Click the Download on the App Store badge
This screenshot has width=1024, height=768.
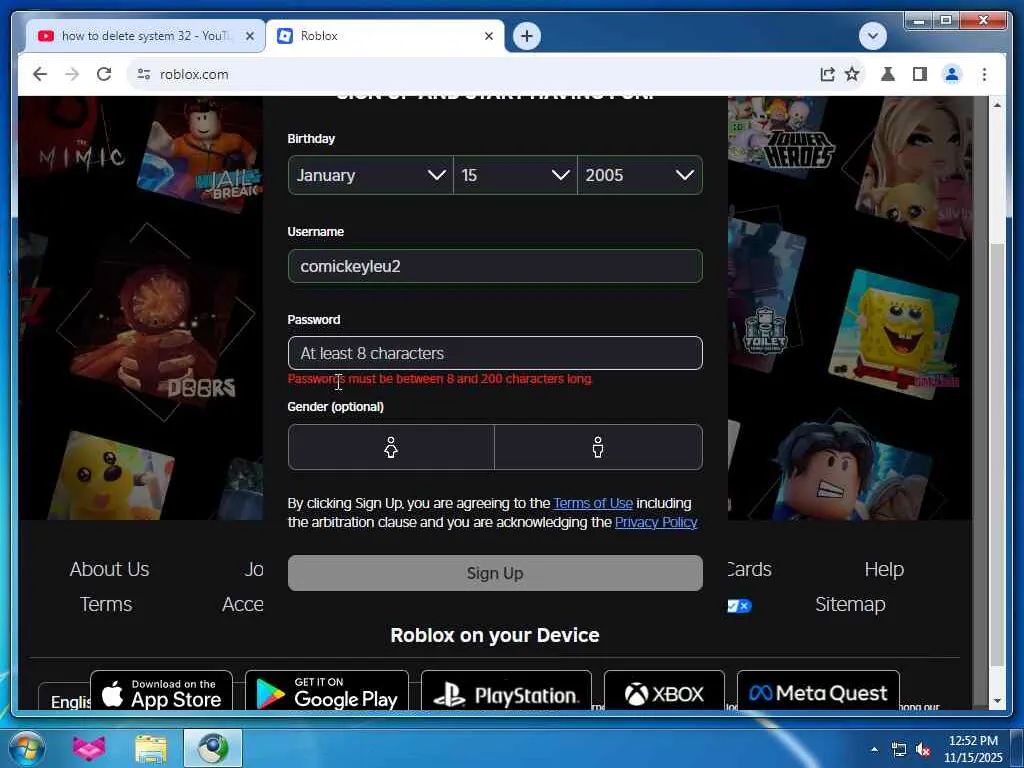161,691
